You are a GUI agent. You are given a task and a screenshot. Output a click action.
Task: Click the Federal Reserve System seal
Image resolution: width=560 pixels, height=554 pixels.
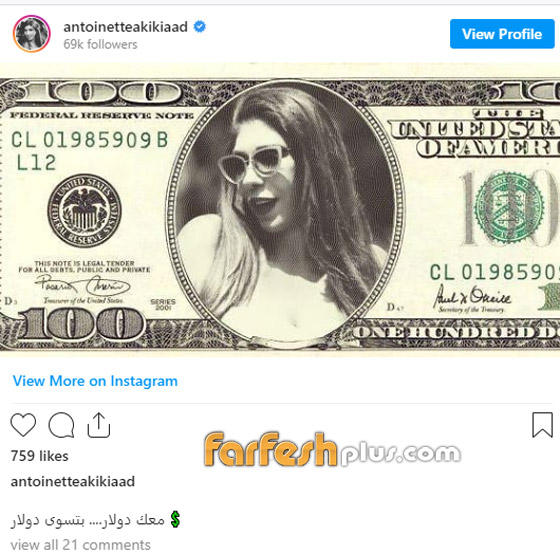84,211
